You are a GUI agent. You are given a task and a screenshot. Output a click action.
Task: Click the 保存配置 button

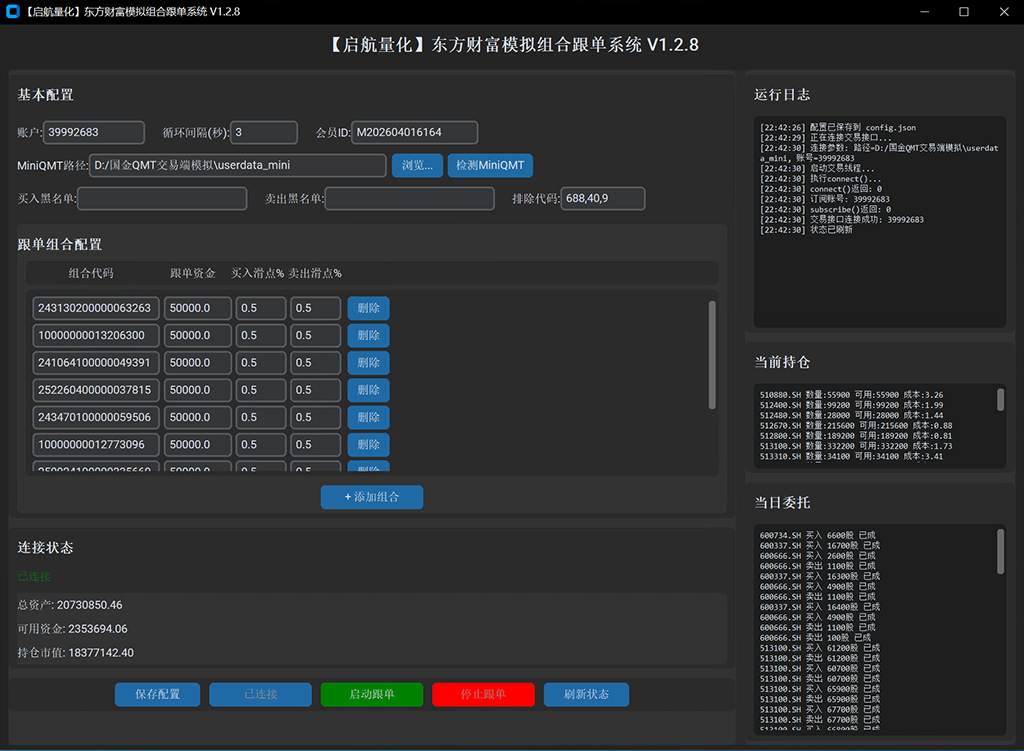[157, 694]
